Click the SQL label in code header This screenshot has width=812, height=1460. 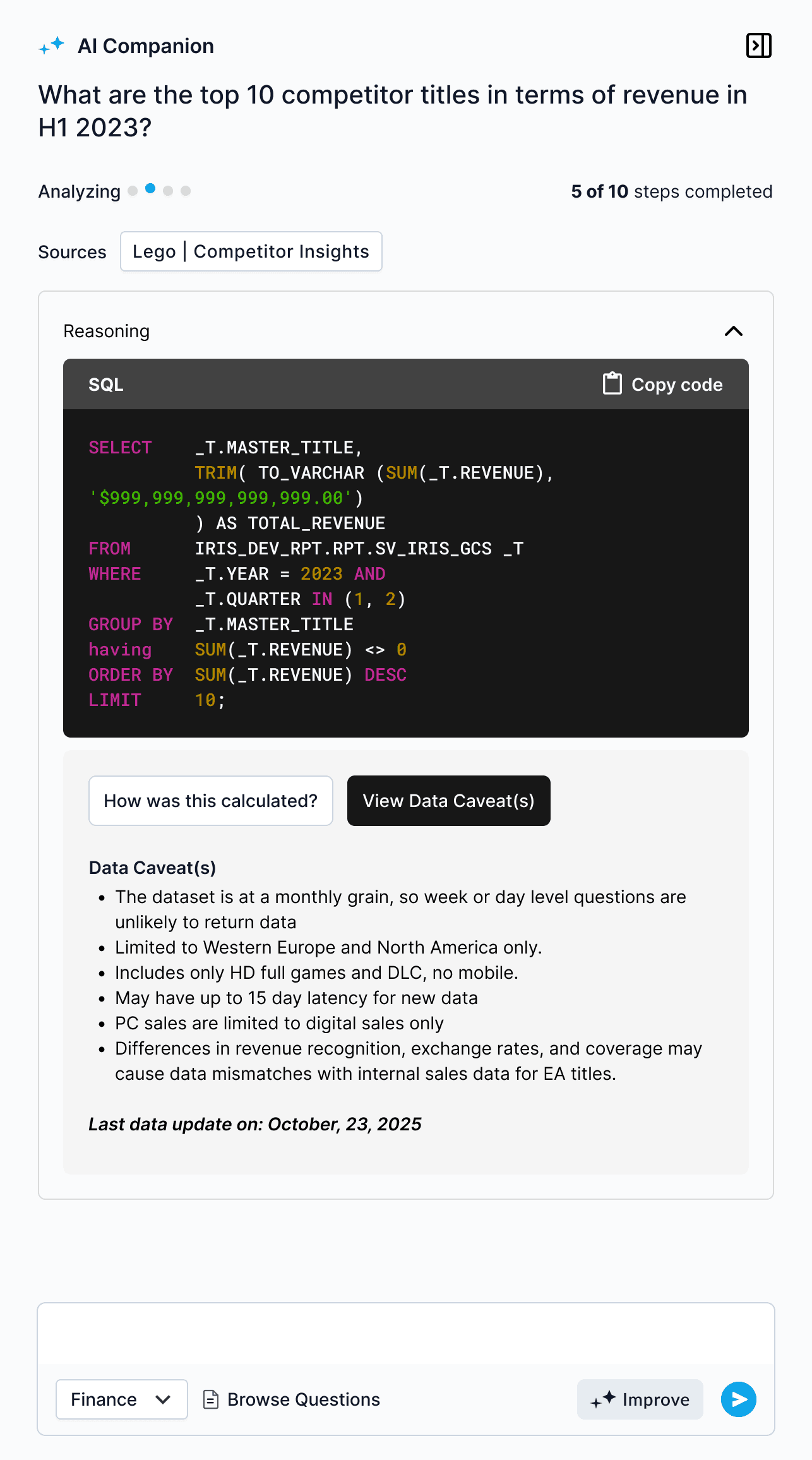click(106, 385)
